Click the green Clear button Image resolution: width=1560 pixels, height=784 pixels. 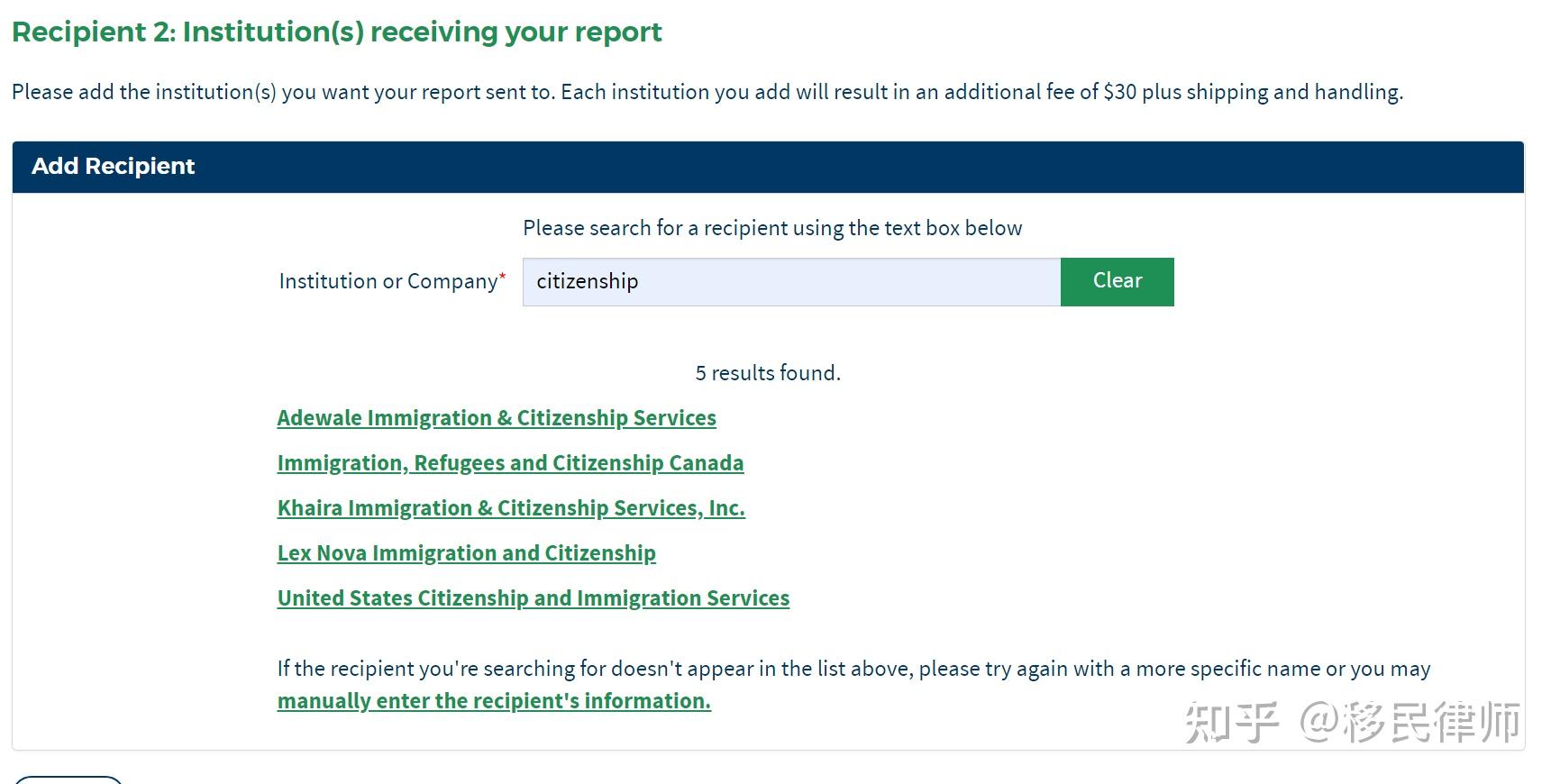[1117, 281]
